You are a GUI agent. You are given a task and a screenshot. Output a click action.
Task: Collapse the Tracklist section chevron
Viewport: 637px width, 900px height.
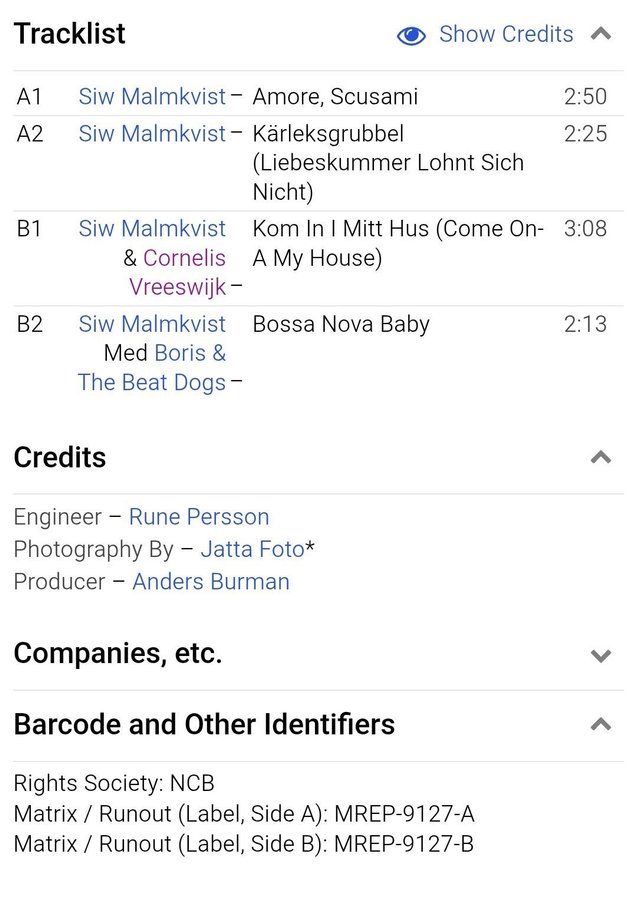coord(600,34)
